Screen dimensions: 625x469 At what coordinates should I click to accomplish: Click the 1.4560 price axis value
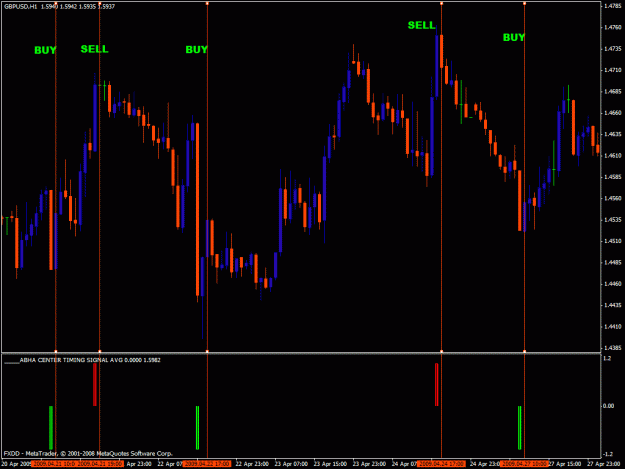613,198
